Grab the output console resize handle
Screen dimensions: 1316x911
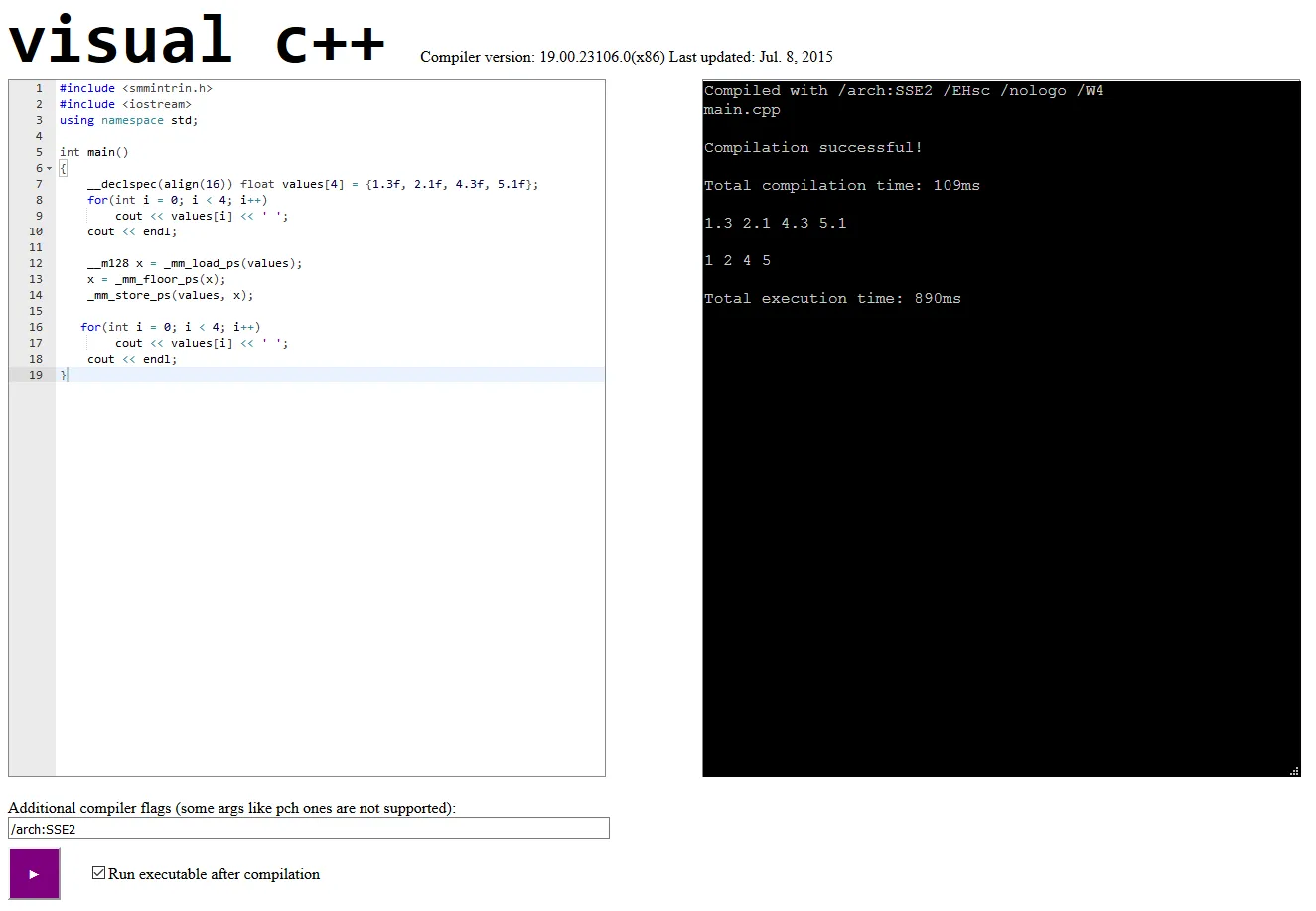click(x=1294, y=771)
